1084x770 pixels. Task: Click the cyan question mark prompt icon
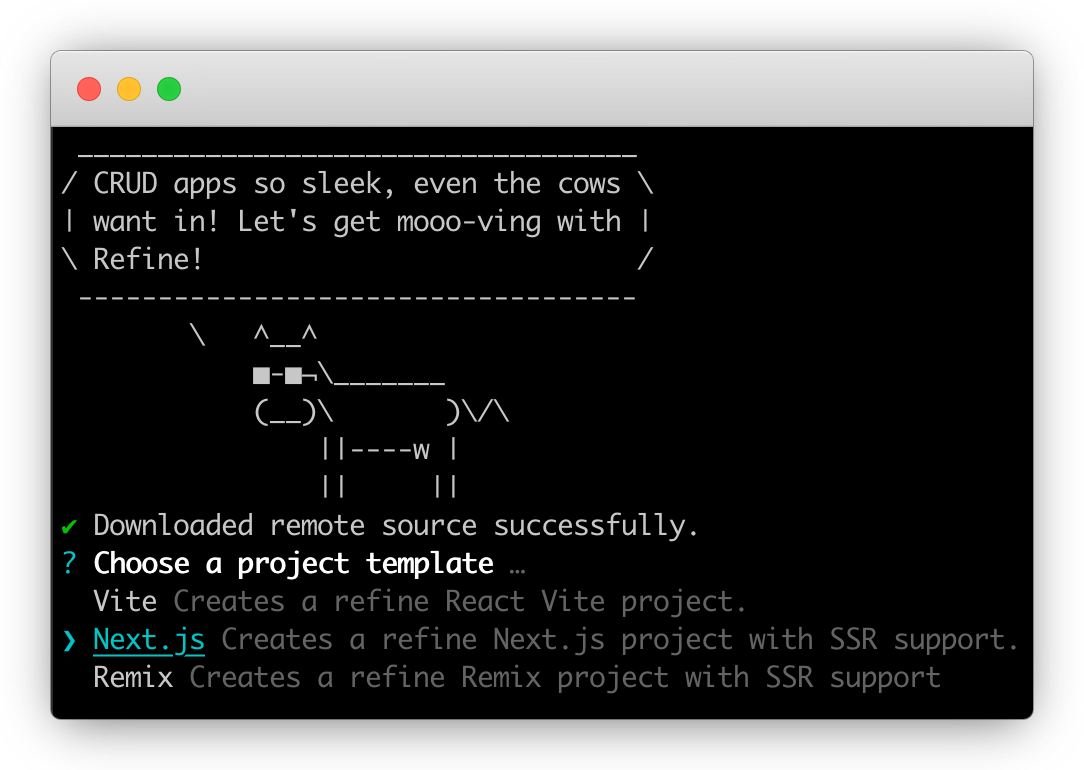[68, 563]
